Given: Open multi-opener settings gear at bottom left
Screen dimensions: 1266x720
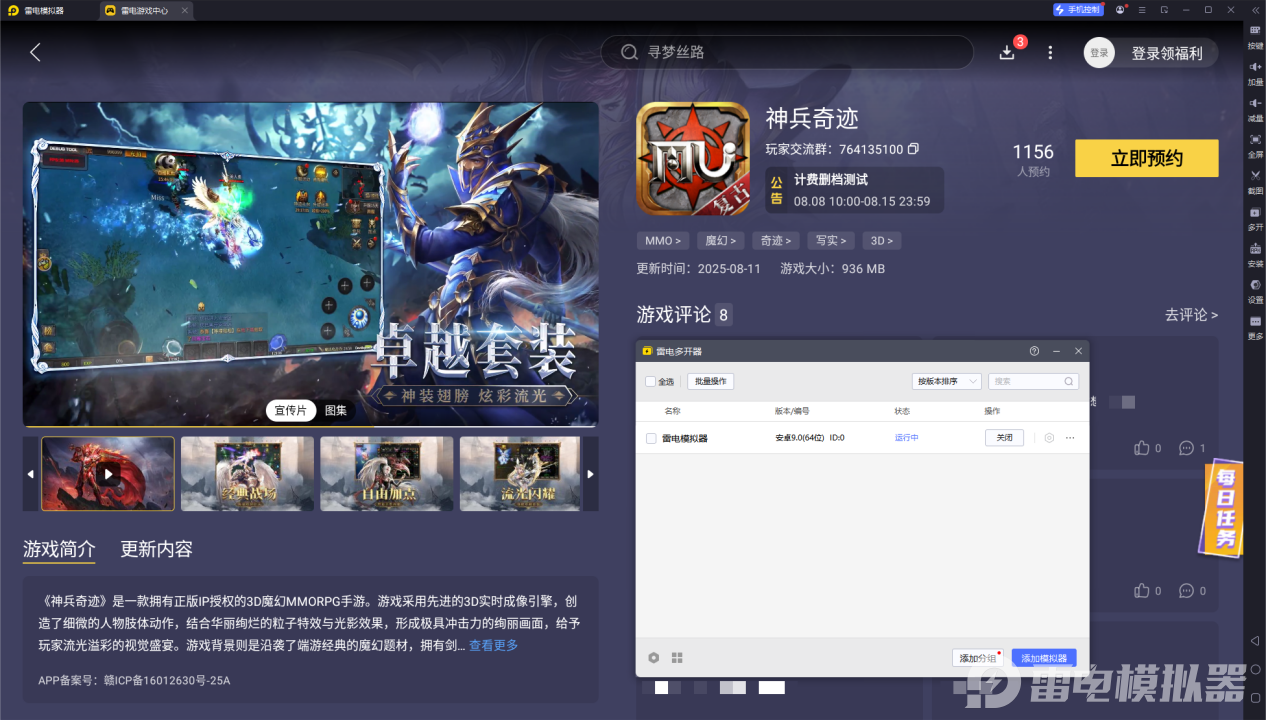Looking at the screenshot, I should click(x=654, y=658).
